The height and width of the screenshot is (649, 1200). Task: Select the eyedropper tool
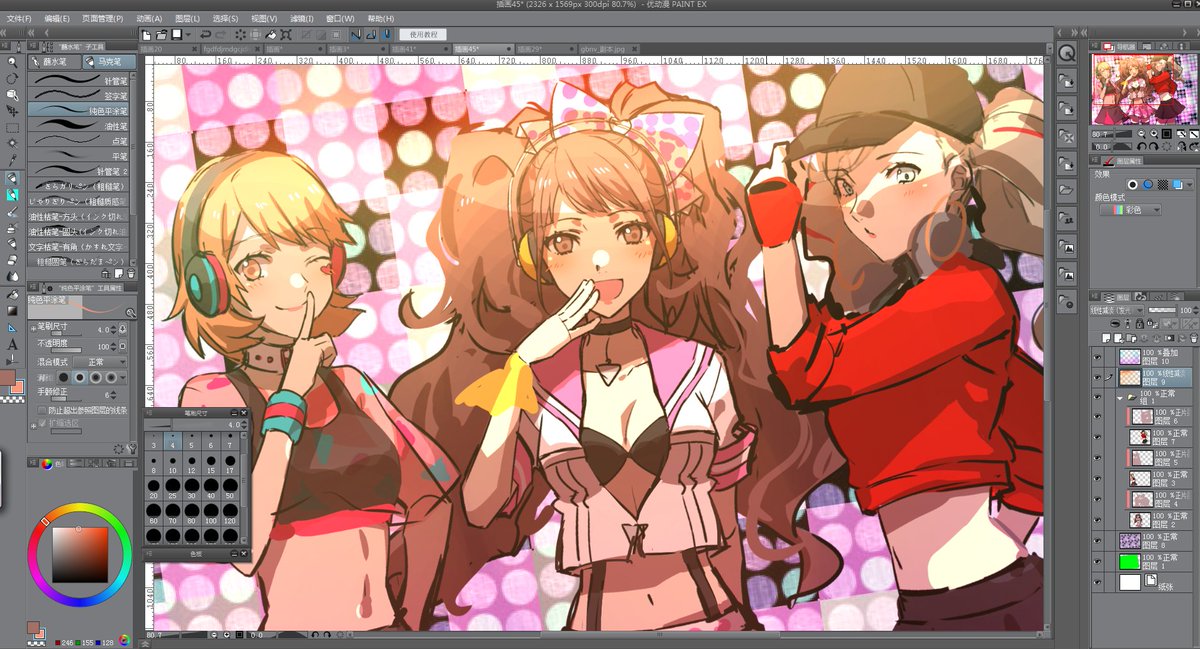[12, 159]
